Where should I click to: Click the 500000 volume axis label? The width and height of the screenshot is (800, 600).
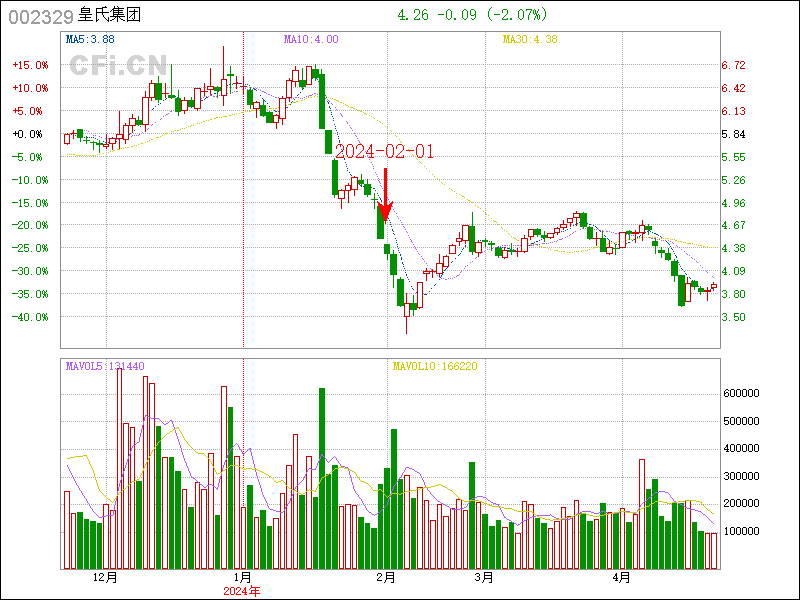click(741, 421)
